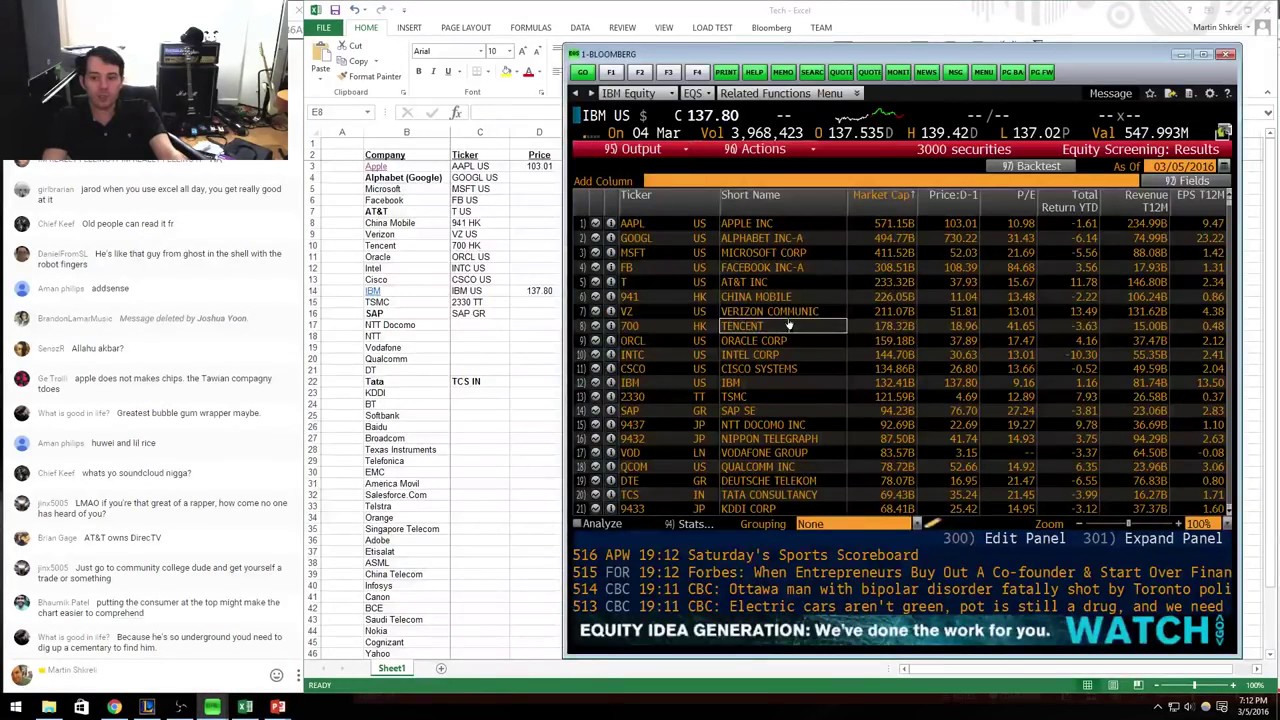Toggle Bold formatting in Excel
Screen dimensions: 1280x720
click(x=419, y=71)
